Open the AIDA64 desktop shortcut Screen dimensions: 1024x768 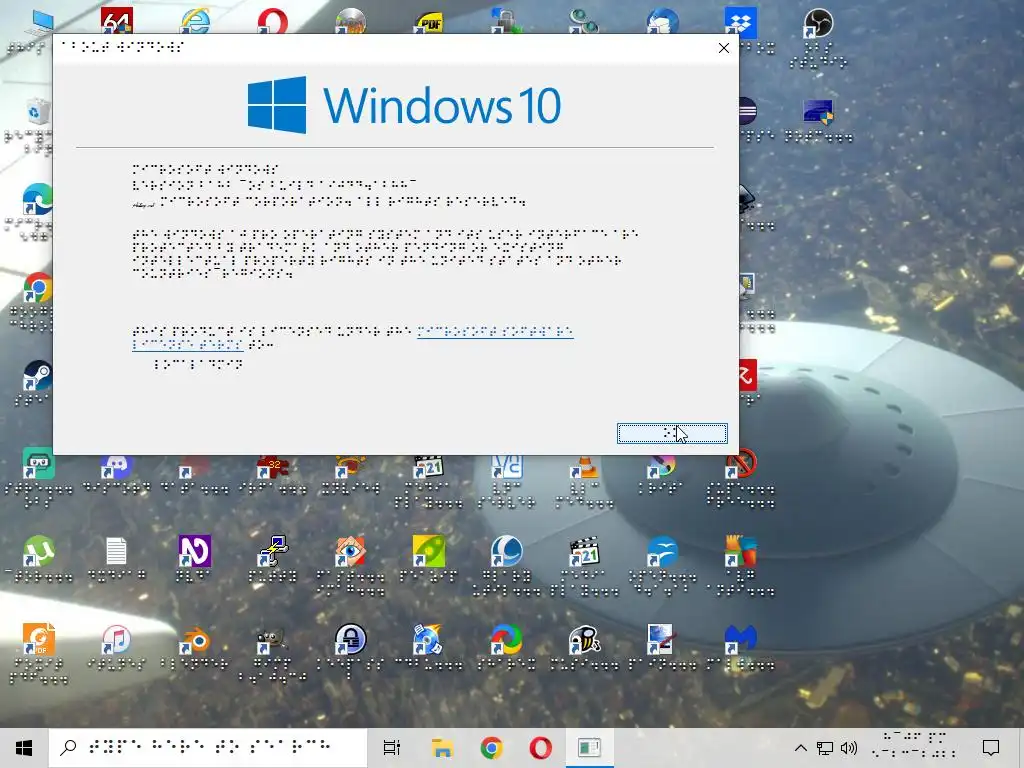point(117,20)
